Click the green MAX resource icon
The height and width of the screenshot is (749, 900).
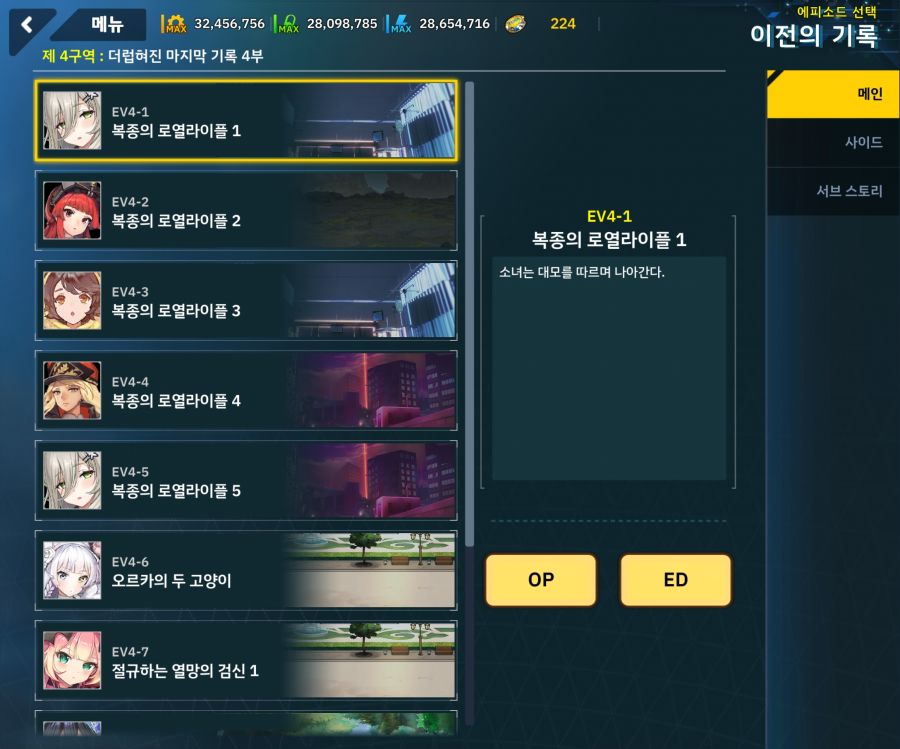point(288,24)
